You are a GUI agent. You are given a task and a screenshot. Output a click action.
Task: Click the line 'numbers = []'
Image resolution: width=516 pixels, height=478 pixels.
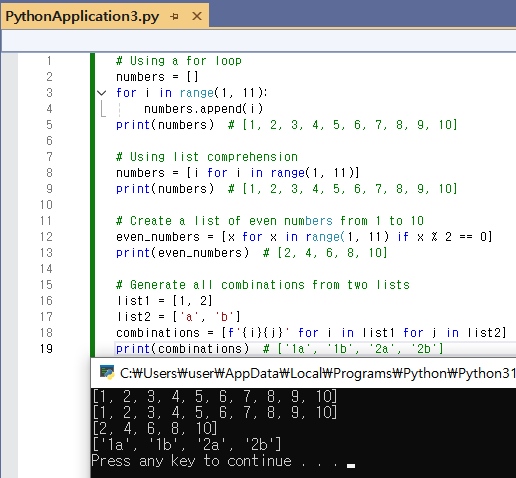click(157, 77)
